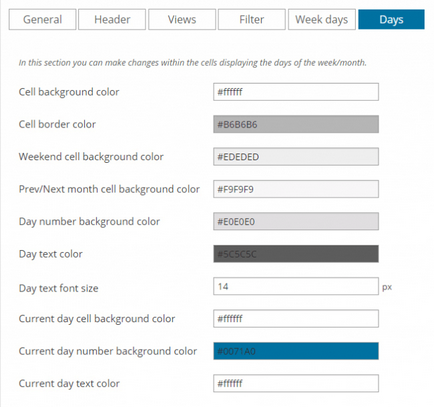Go to the Filter tab
Screen dimensions: 434x407
click(252, 20)
